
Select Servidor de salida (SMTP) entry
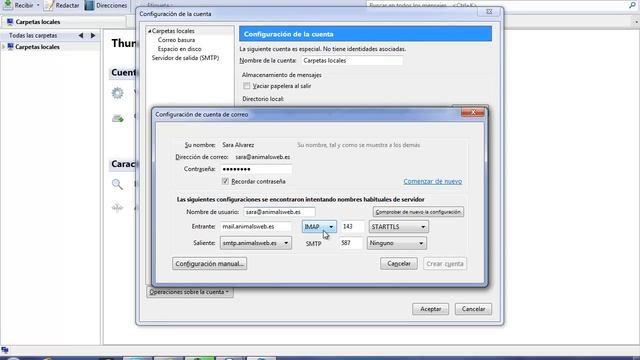pyautogui.click(x=185, y=58)
